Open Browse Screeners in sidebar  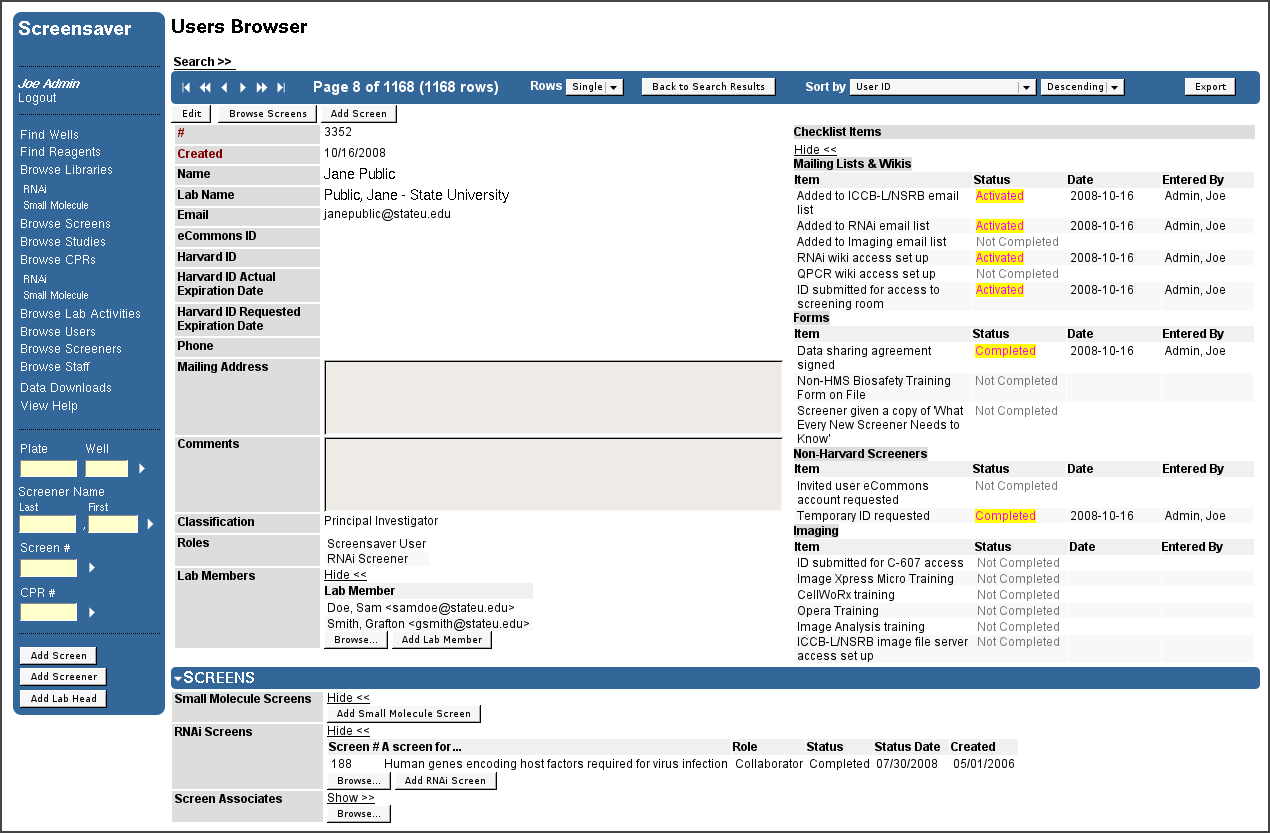(71, 349)
